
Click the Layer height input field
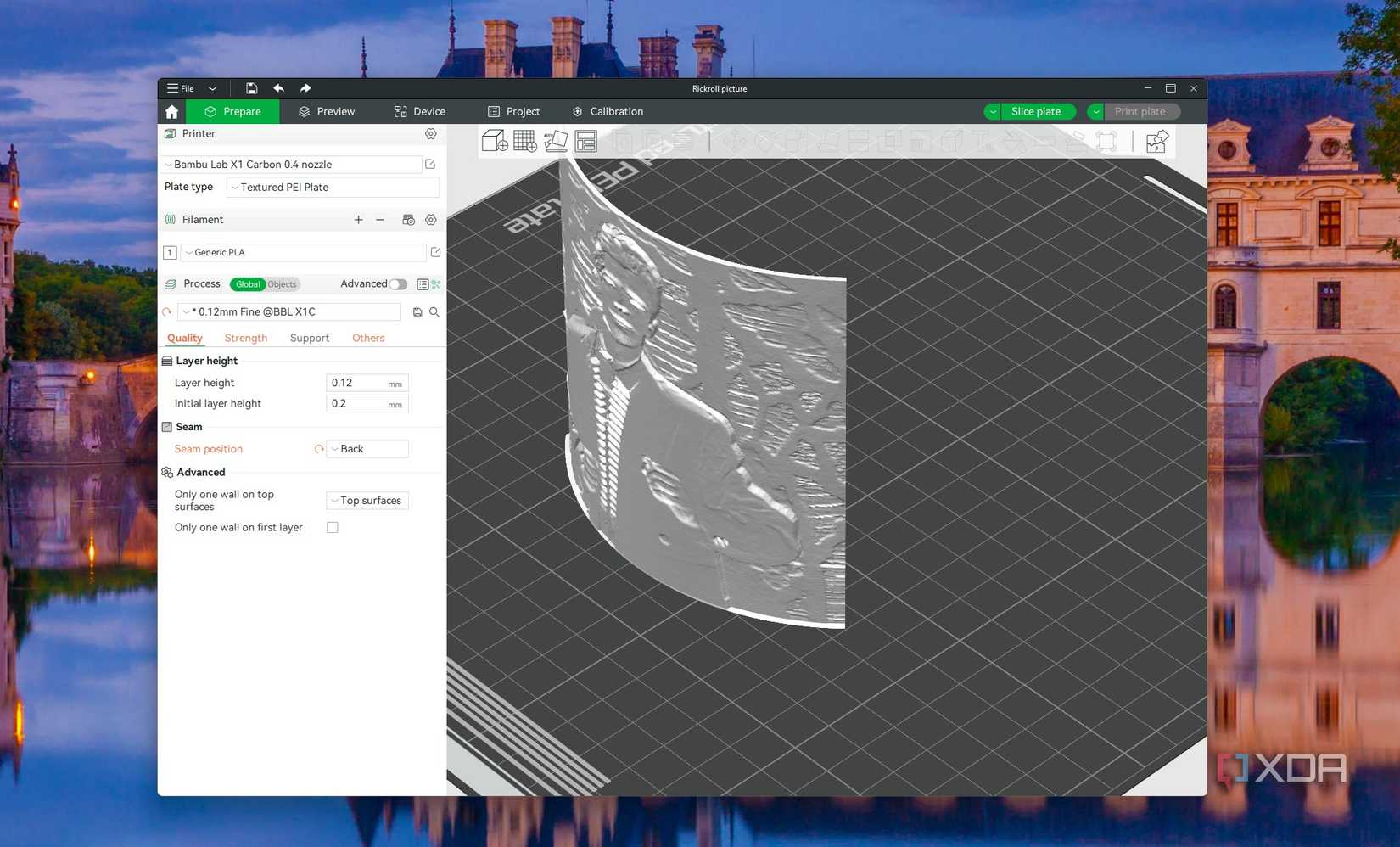[x=367, y=383]
